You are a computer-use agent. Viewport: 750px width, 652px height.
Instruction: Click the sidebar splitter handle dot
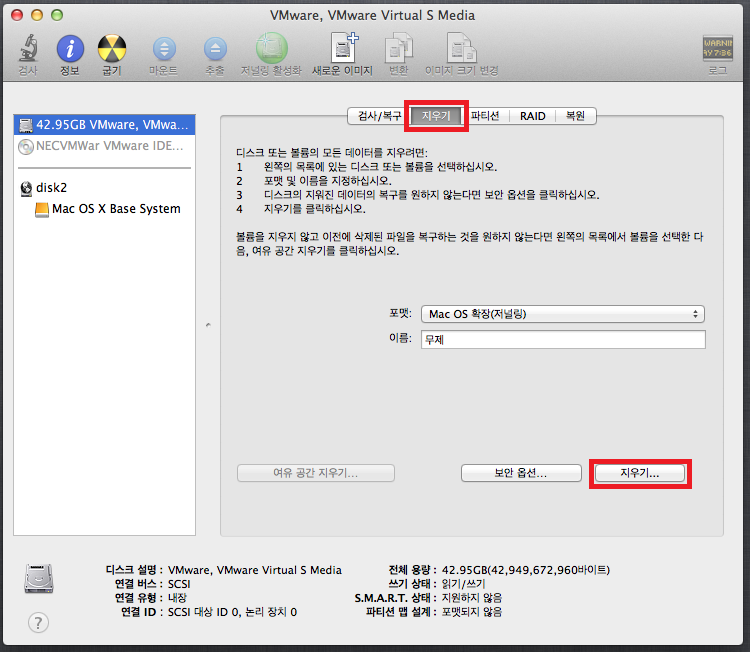click(208, 325)
